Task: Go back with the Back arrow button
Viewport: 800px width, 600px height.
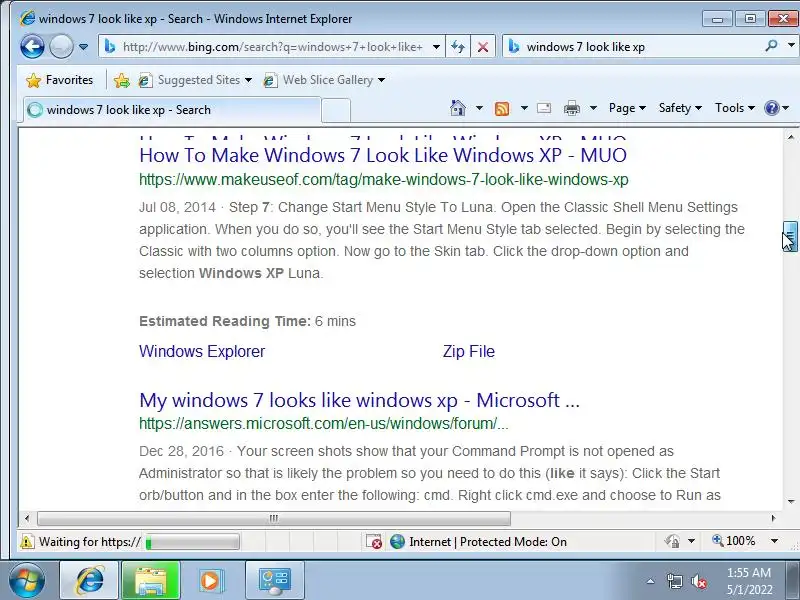Action: (x=32, y=46)
